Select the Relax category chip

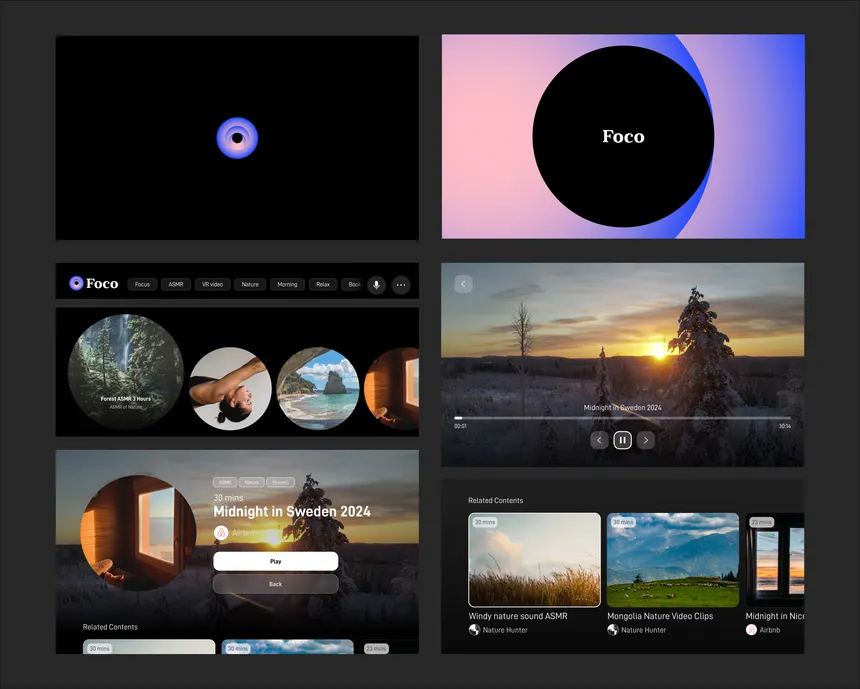323,284
